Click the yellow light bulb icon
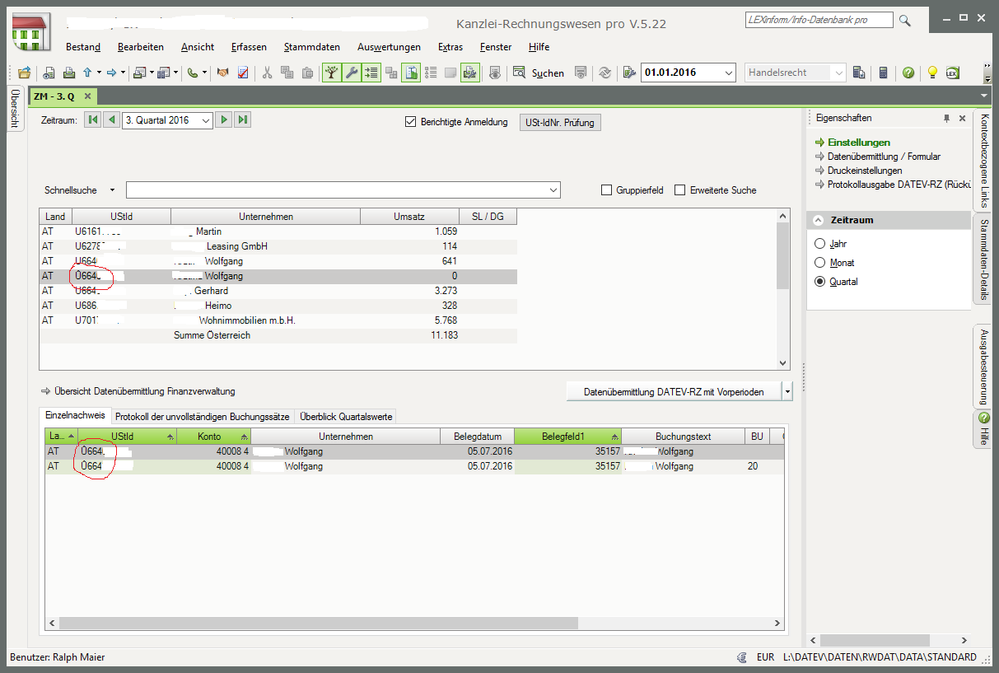The width and height of the screenshot is (999, 673). (x=932, y=73)
